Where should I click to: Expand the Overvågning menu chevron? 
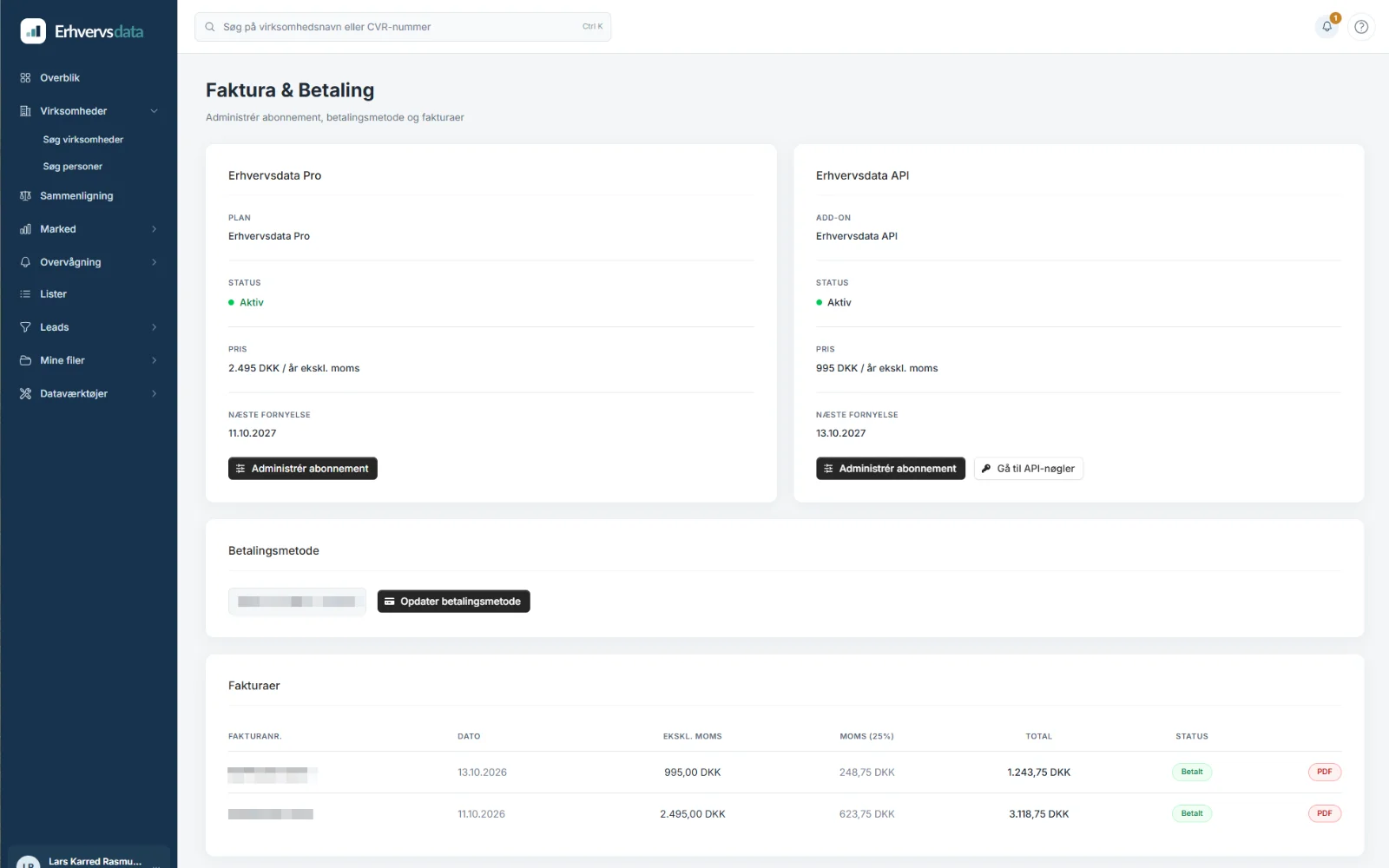(155, 262)
